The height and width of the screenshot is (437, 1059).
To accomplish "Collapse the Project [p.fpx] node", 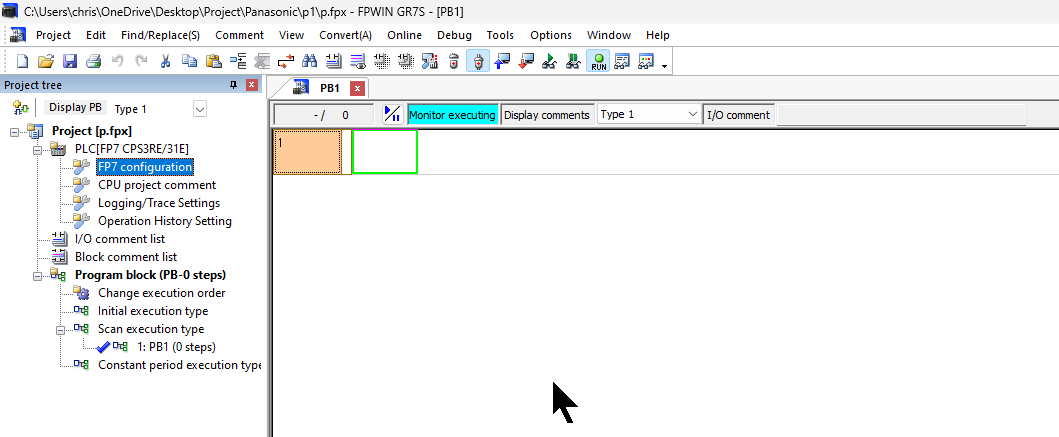I will click(15, 131).
